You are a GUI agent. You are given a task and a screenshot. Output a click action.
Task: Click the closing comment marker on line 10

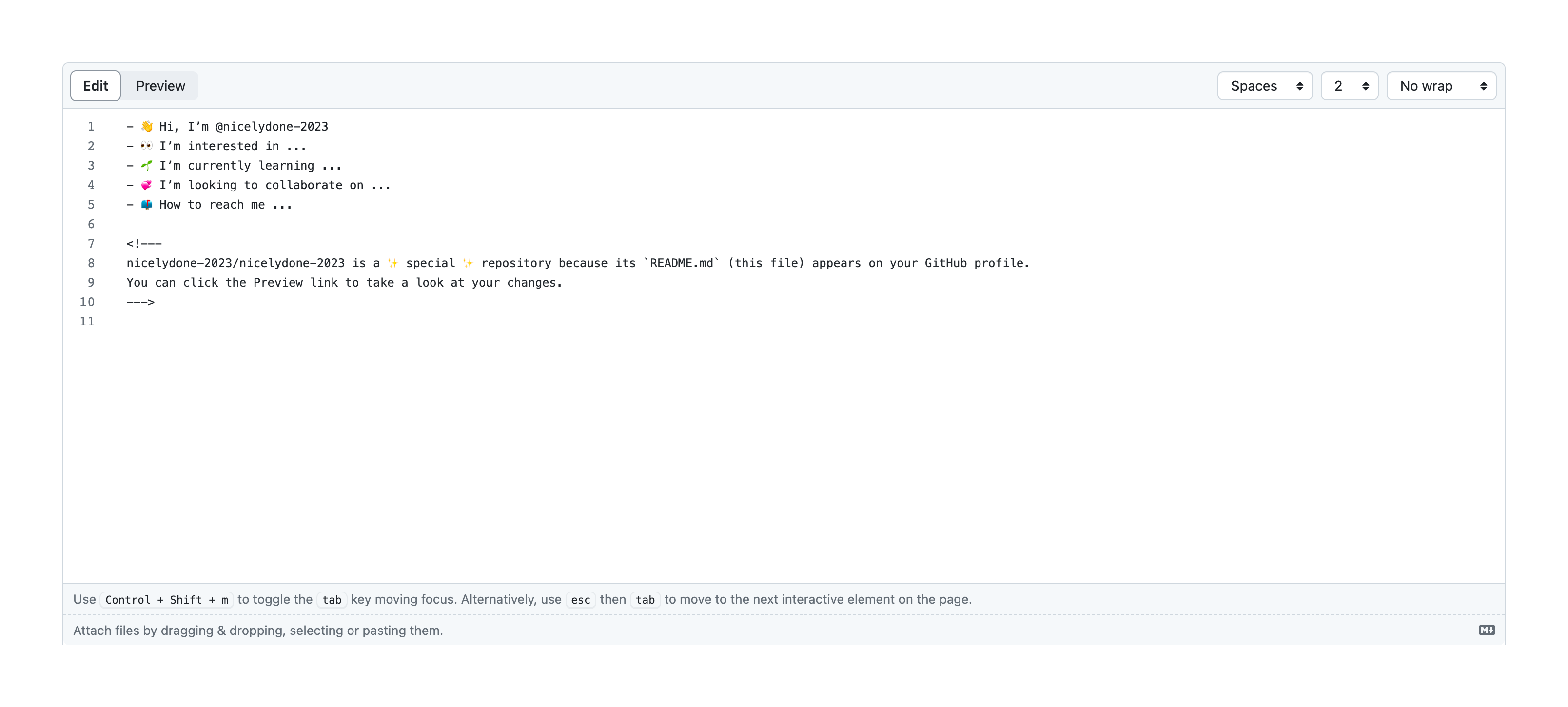[x=140, y=302]
